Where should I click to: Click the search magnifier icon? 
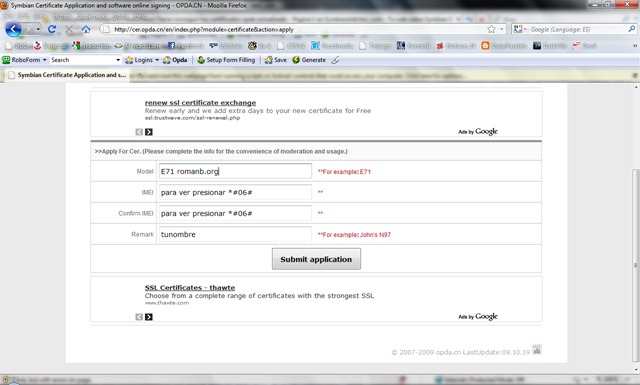pyautogui.click(x=631, y=29)
